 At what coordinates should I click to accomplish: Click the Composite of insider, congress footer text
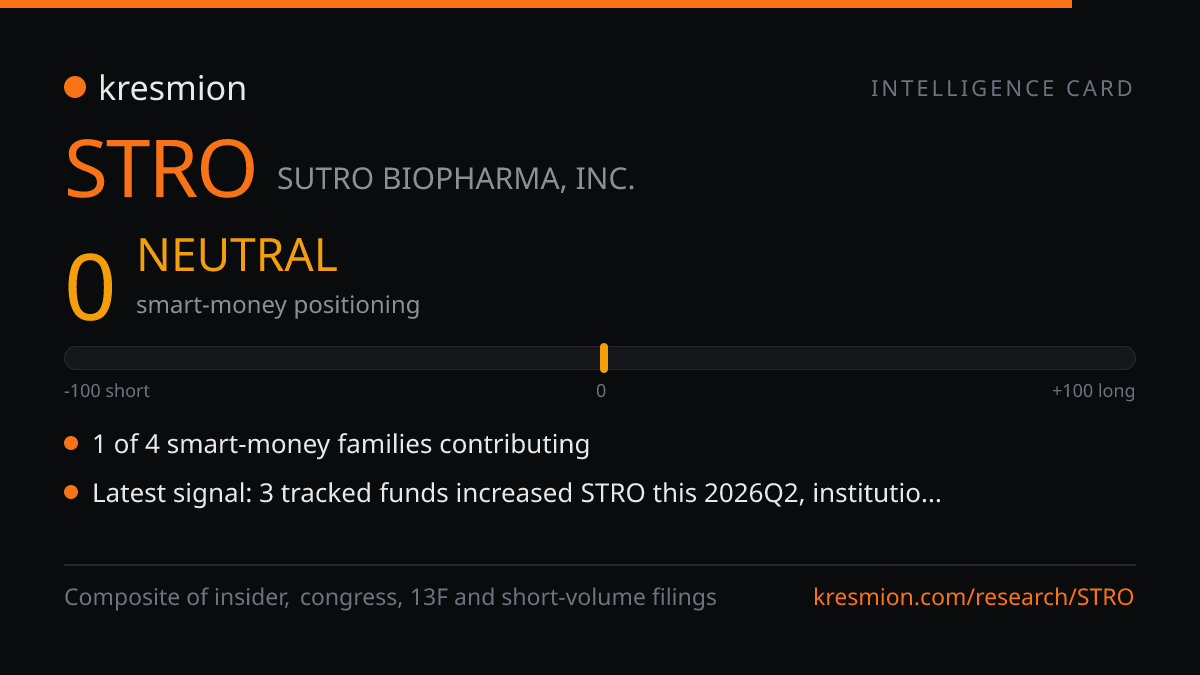click(x=390, y=598)
